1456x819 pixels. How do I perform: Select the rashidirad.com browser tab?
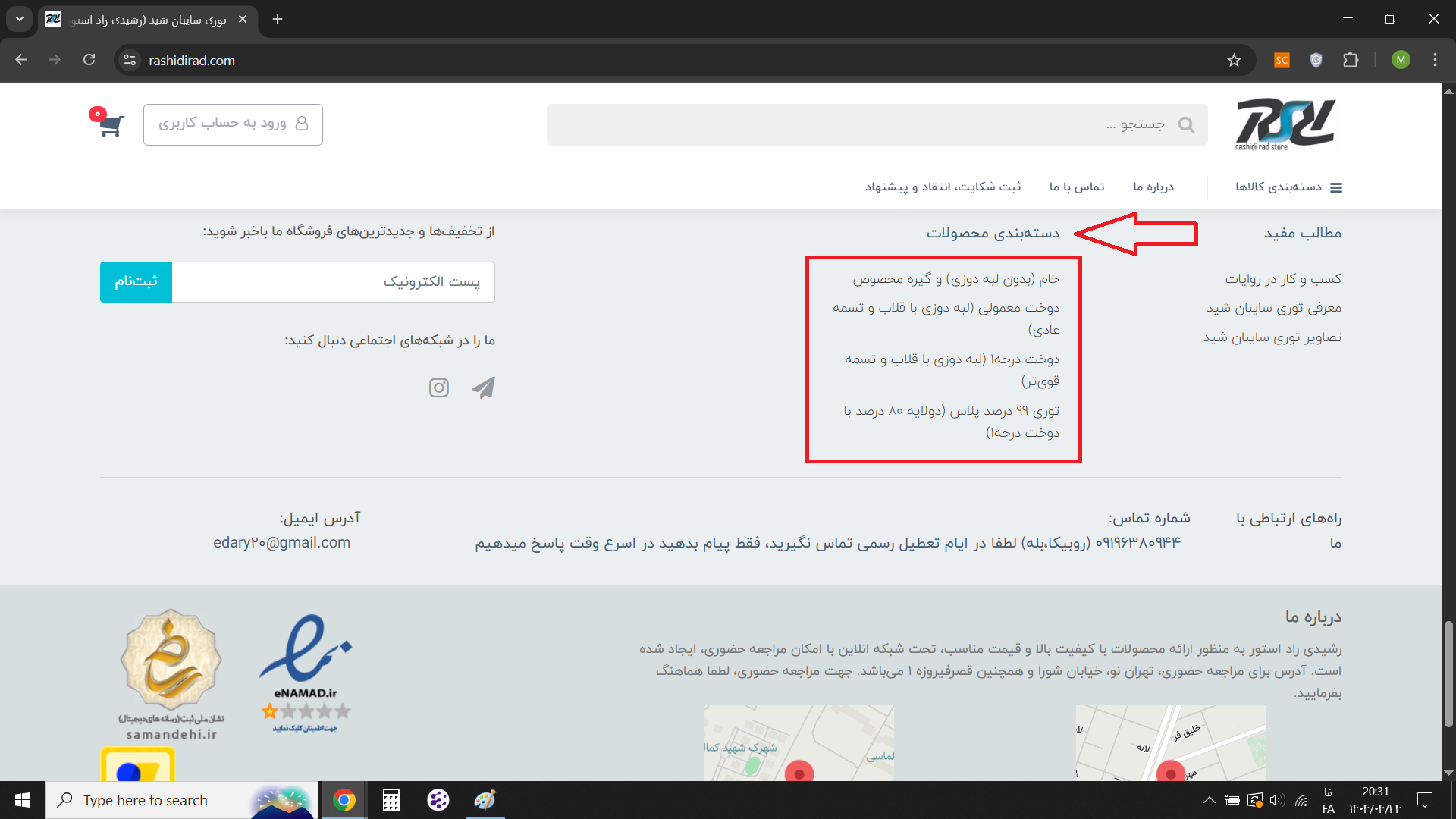pos(148,19)
